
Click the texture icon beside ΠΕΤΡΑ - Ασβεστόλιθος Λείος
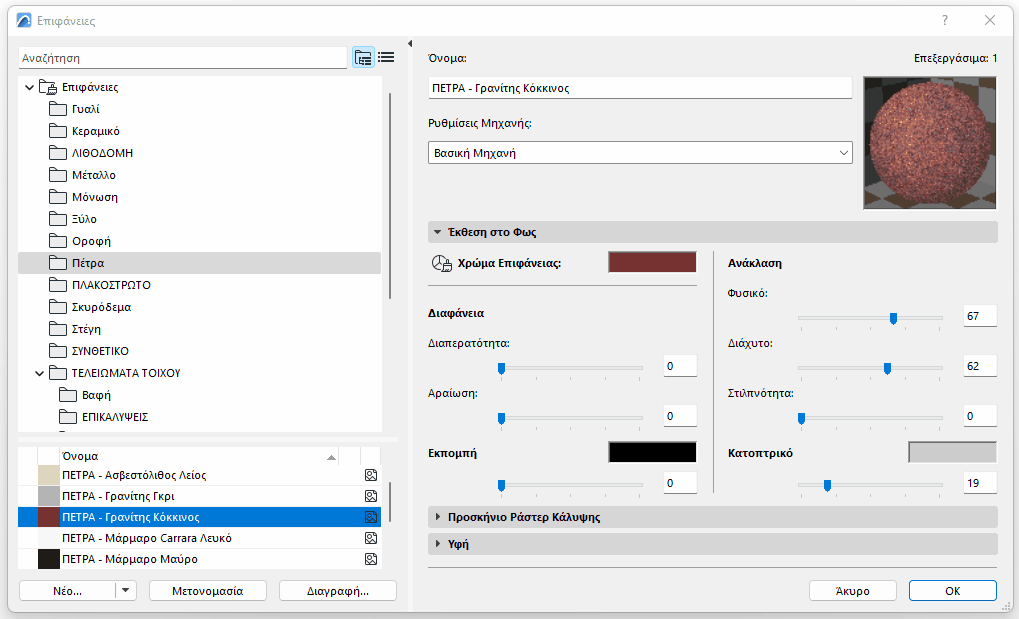pos(370,475)
